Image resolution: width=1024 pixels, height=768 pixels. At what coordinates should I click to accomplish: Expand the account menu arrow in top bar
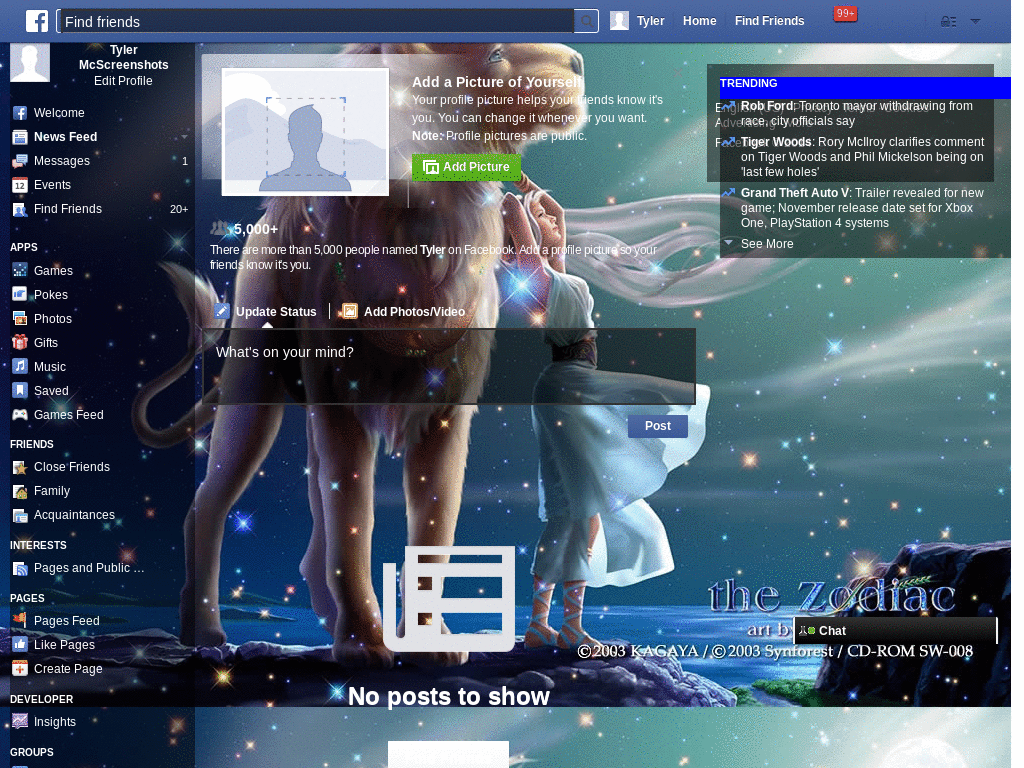[x=975, y=22]
